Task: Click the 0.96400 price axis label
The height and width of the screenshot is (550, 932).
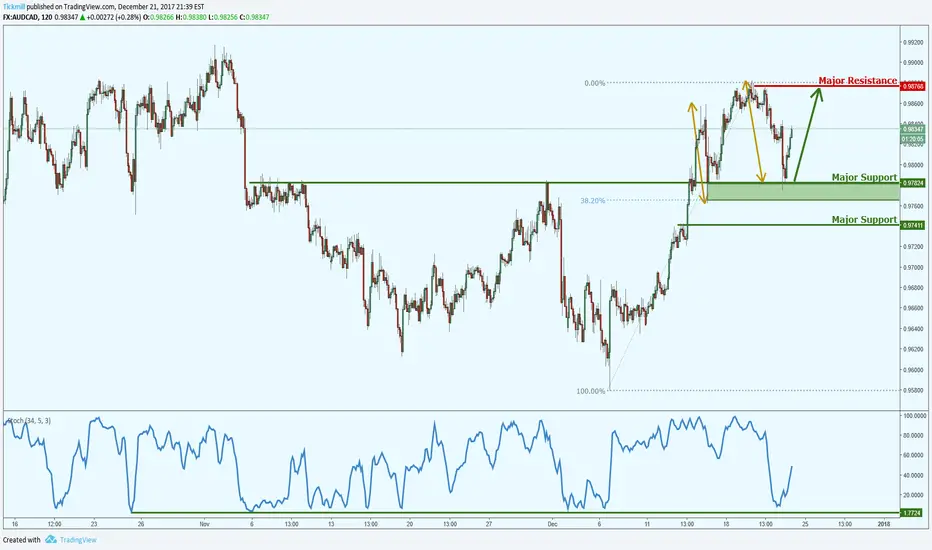Action: coord(913,329)
